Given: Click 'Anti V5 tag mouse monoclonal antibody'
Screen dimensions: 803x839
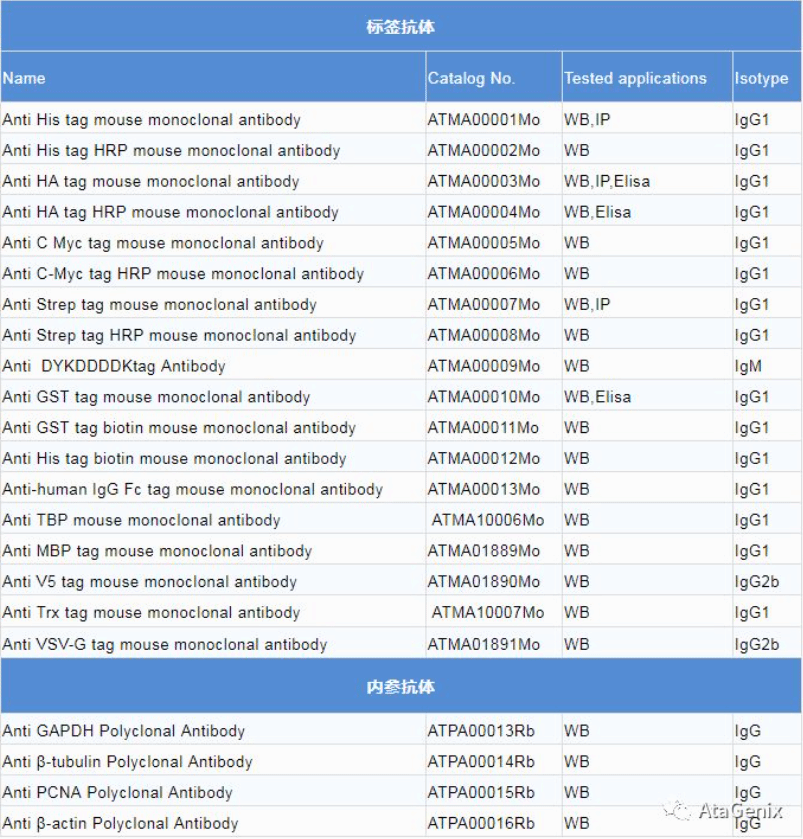Looking at the screenshot, I should click(x=149, y=581).
